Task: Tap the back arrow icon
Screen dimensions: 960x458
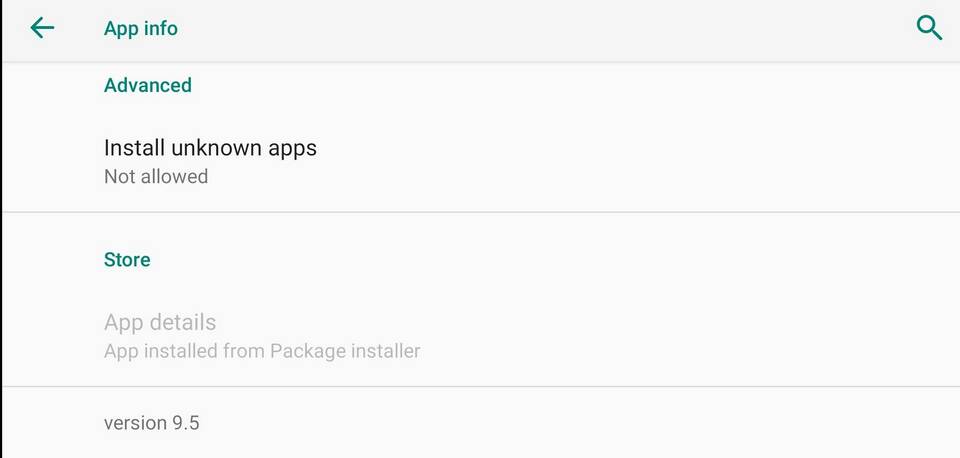Action: pos(42,28)
